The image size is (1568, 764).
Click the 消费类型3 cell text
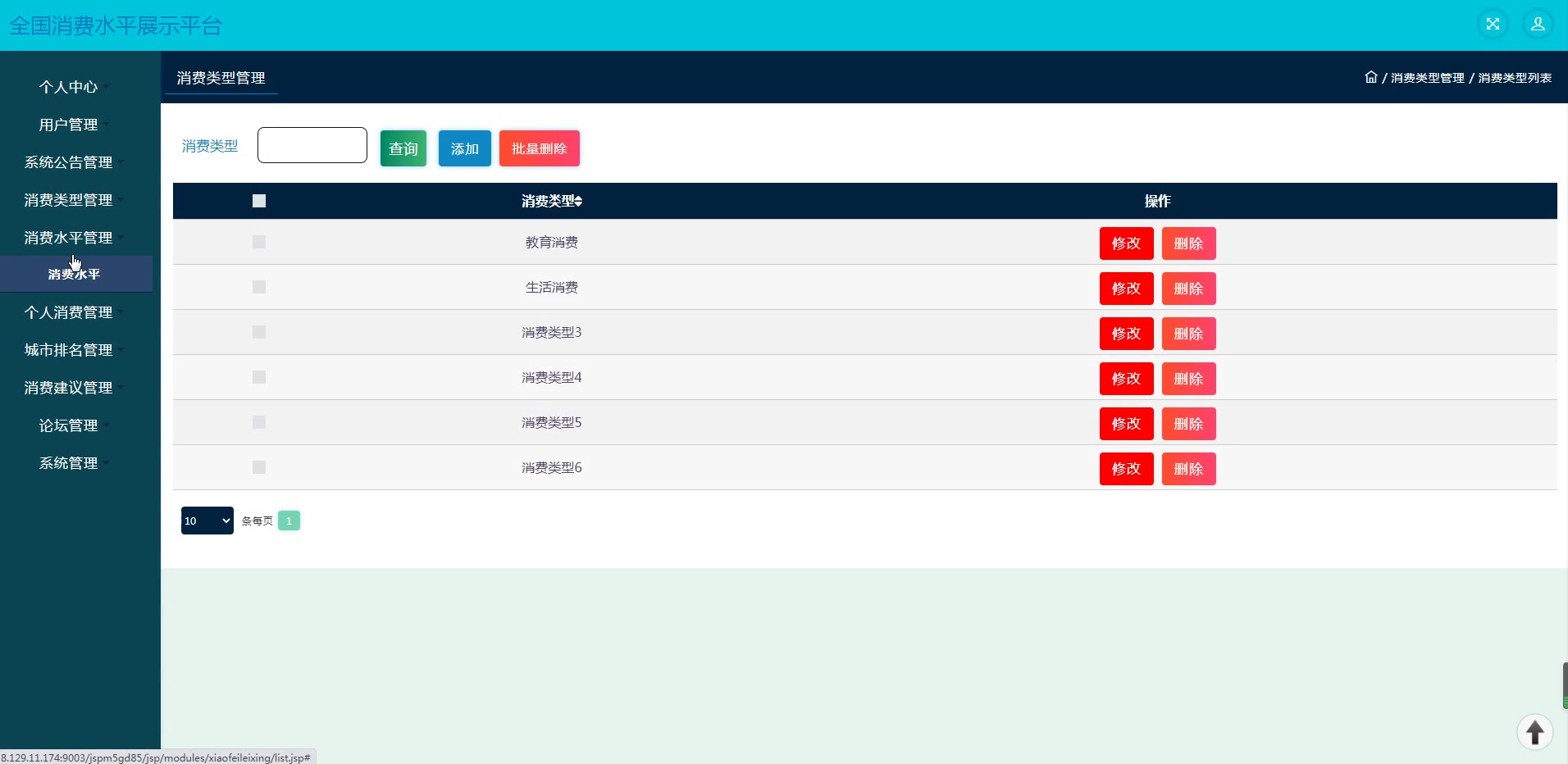pyautogui.click(x=552, y=333)
